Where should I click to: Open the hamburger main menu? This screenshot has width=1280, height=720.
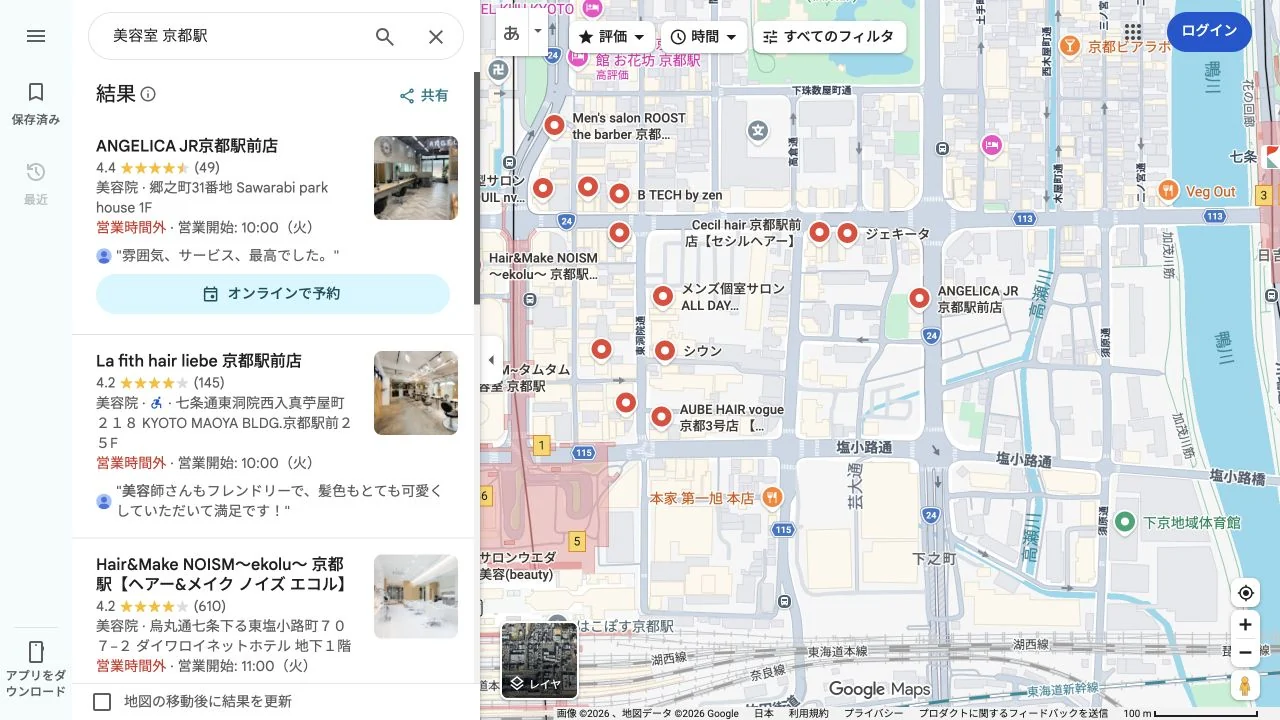(x=36, y=36)
